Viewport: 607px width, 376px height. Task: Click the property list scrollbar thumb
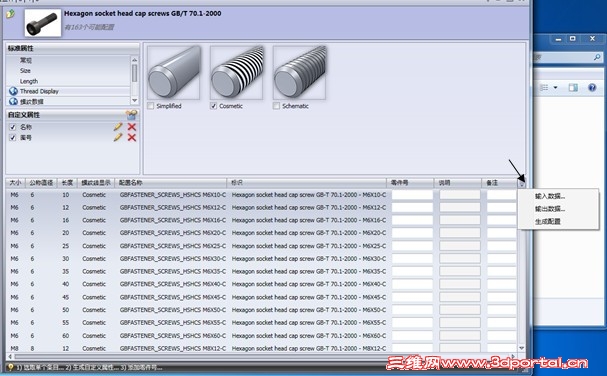(134, 73)
